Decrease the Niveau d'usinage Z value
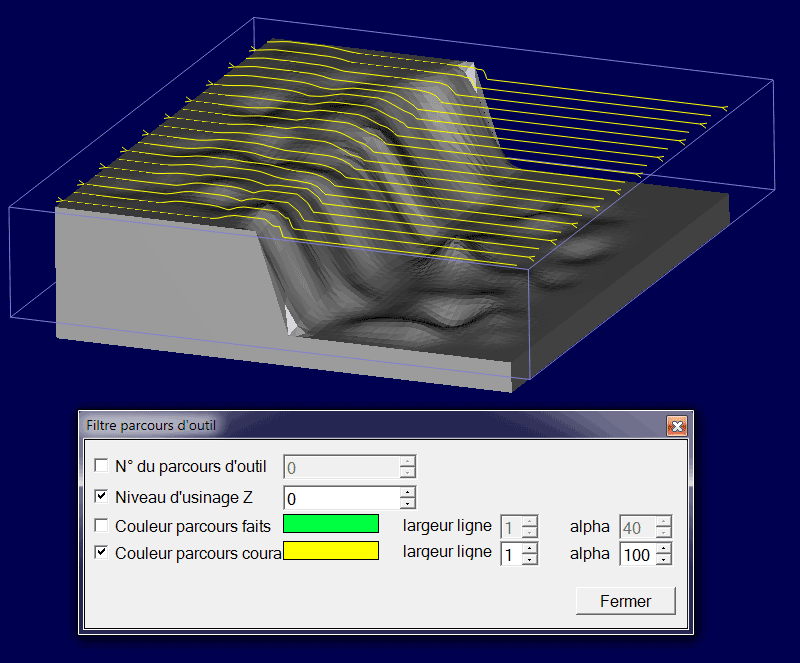 click(x=408, y=504)
